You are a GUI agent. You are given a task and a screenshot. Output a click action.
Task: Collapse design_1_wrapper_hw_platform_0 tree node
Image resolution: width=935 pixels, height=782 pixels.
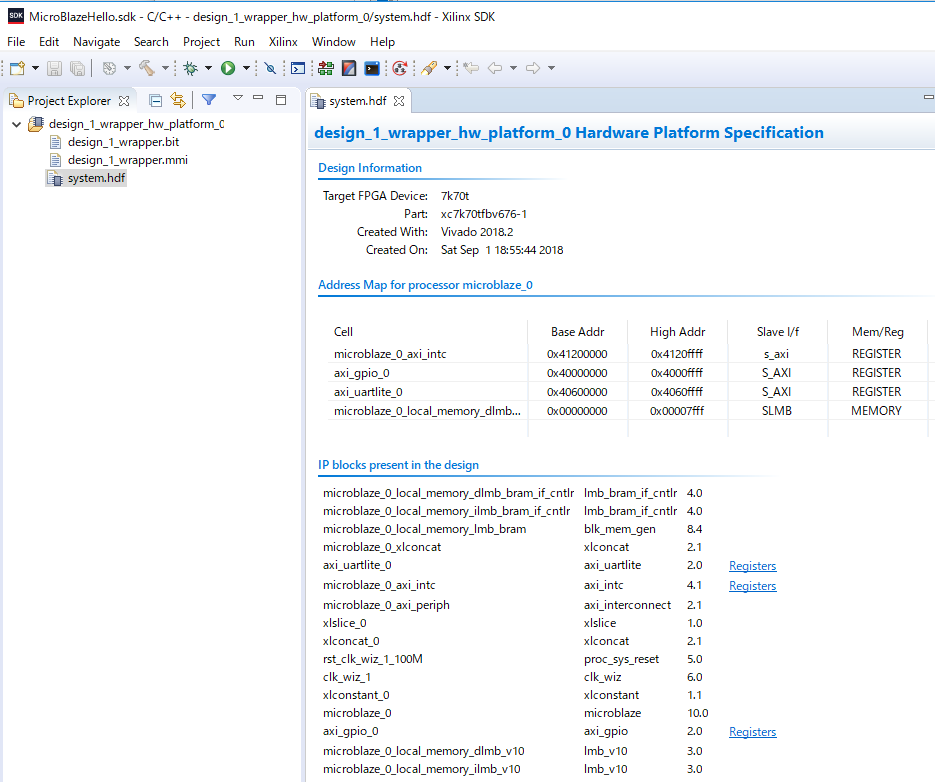(16, 124)
